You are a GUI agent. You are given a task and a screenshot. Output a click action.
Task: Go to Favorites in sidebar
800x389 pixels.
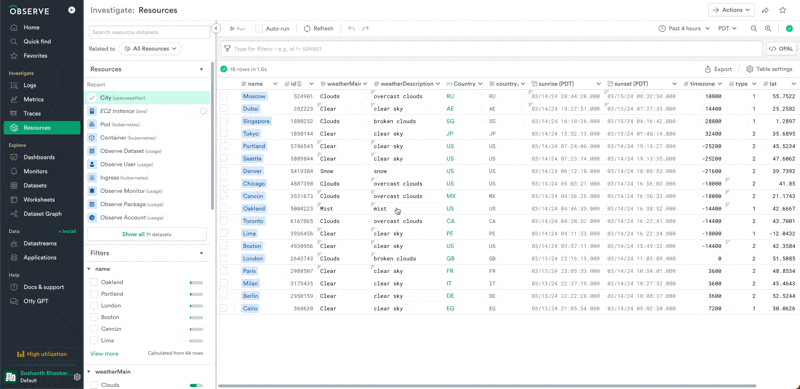(35, 56)
